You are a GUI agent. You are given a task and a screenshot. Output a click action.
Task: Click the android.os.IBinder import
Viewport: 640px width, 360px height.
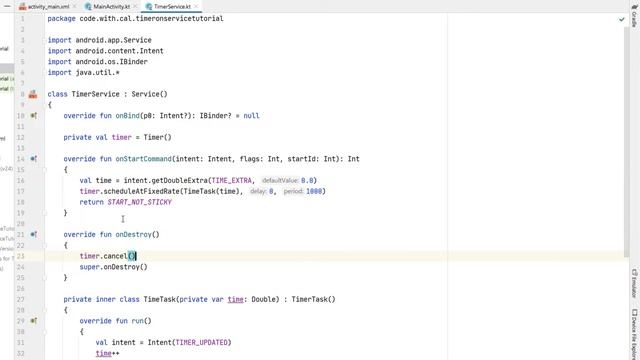tap(111, 62)
